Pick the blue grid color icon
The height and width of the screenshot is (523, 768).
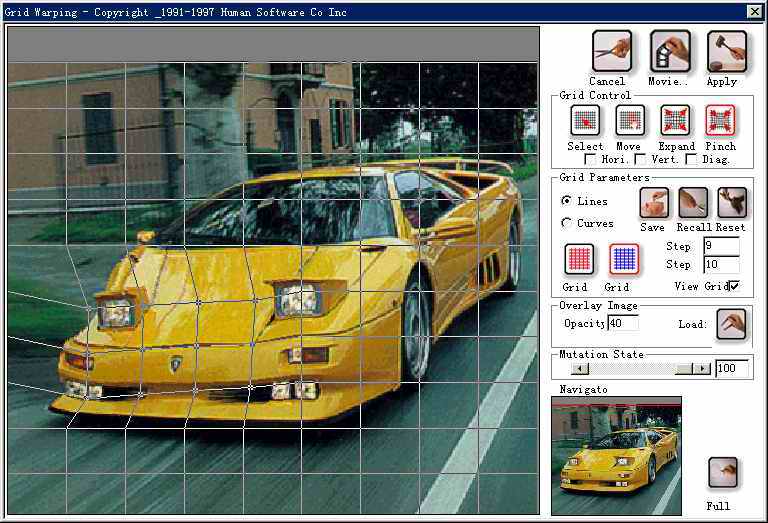(x=624, y=259)
